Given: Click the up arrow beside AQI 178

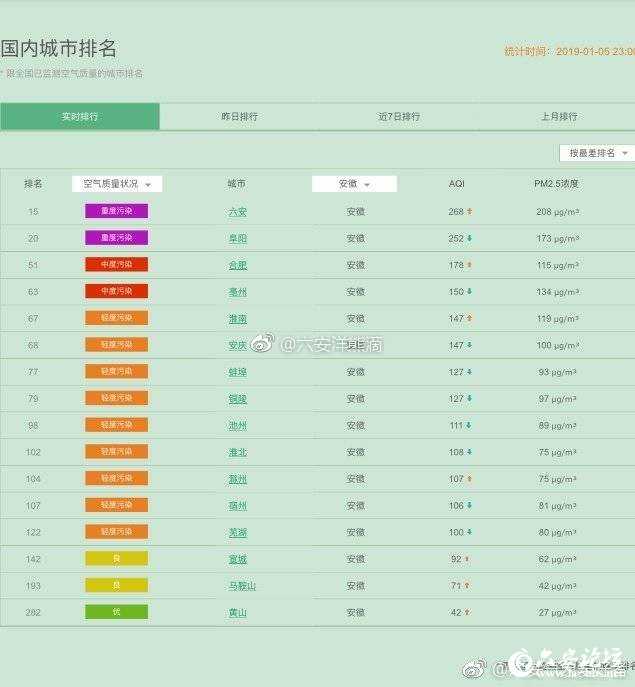Looking at the screenshot, I should pos(469,265).
